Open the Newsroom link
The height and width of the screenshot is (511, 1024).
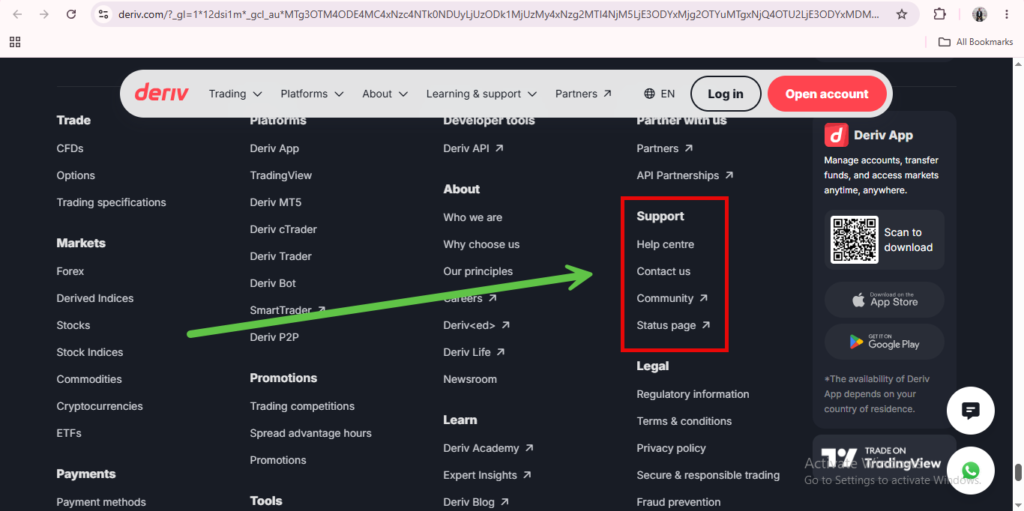click(470, 379)
